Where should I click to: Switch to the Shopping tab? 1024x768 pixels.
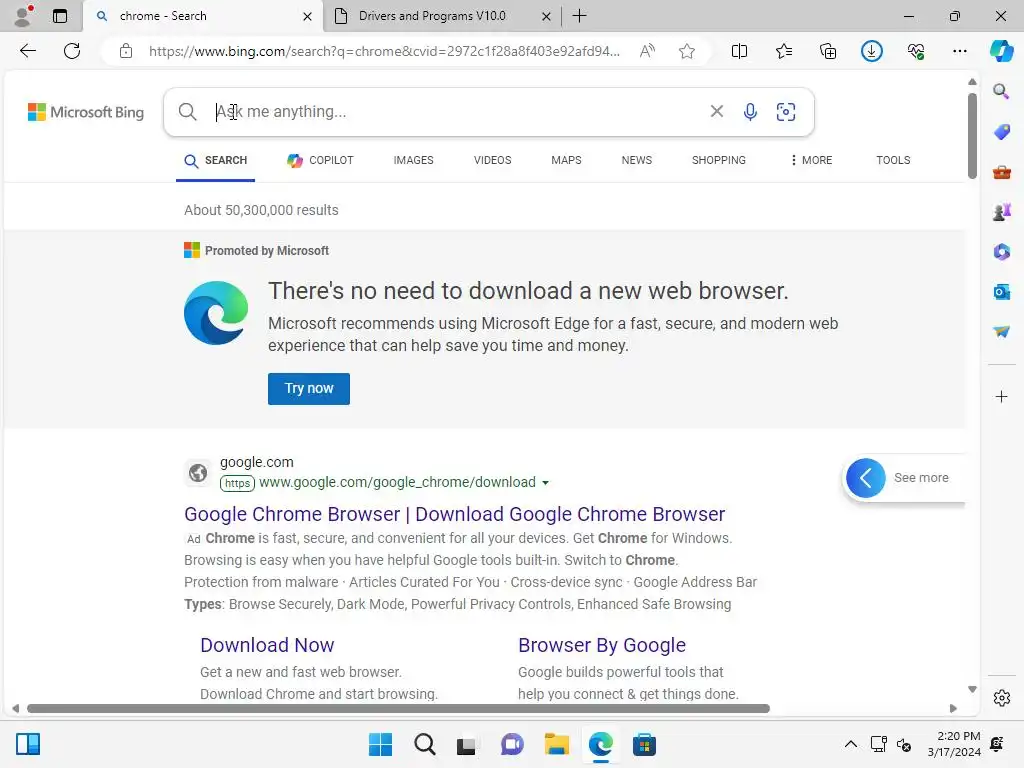point(718,160)
